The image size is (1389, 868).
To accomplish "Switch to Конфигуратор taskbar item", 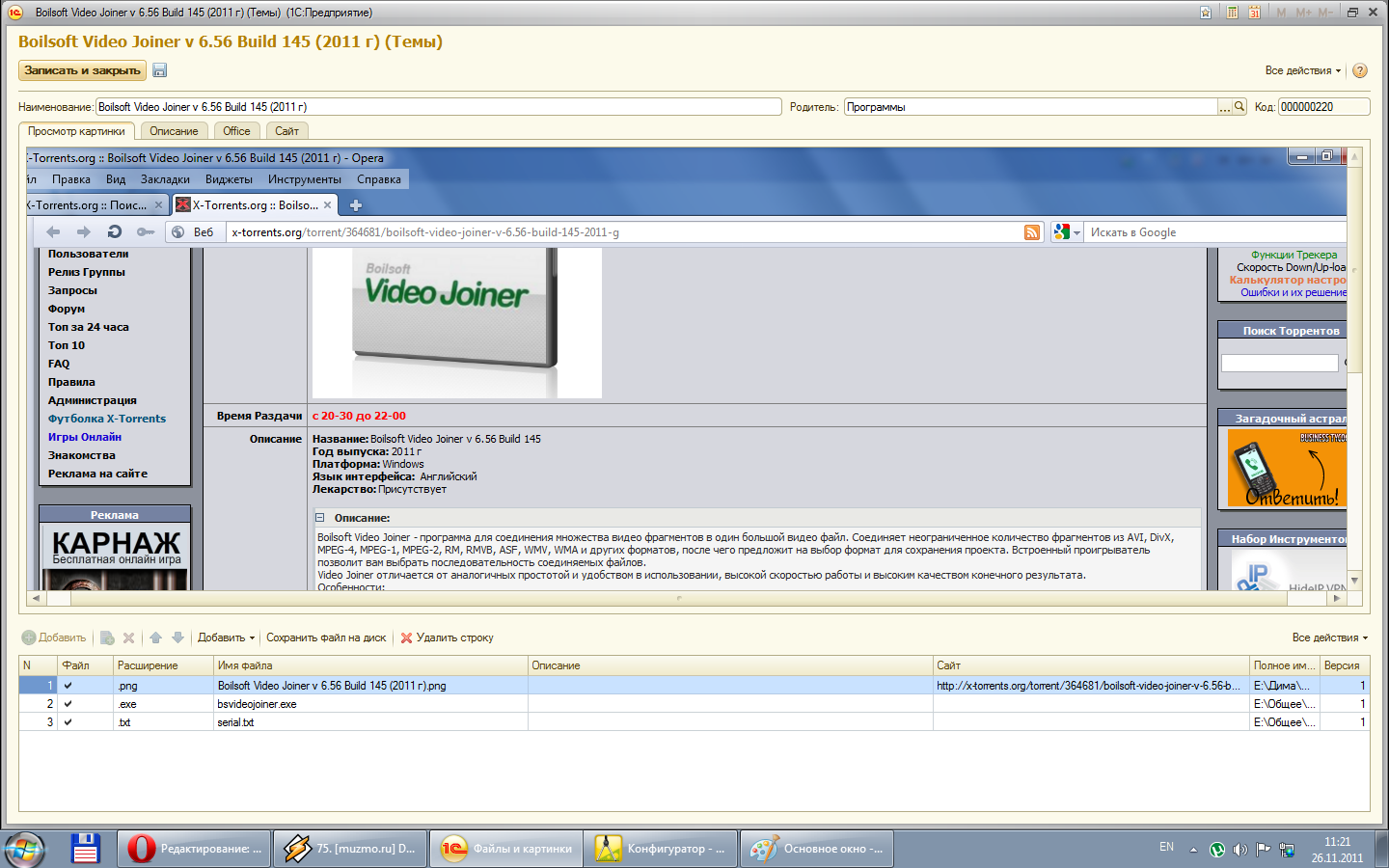I will 663,849.
